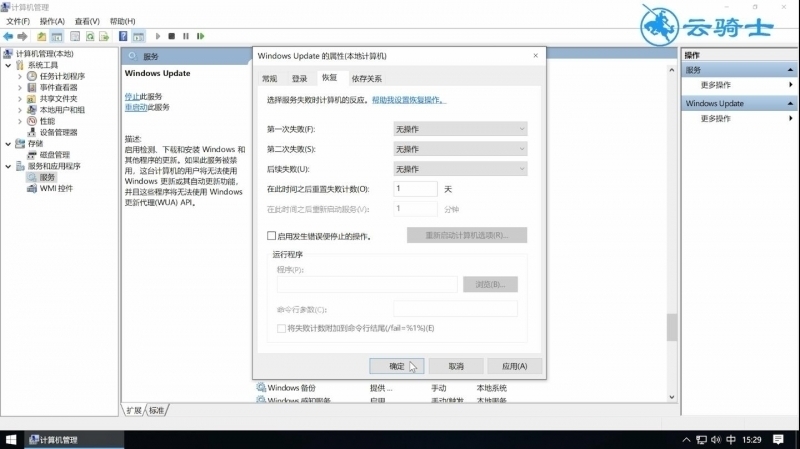Select WMI 控件 in the tree
The image size is (800, 449).
coord(56,188)
